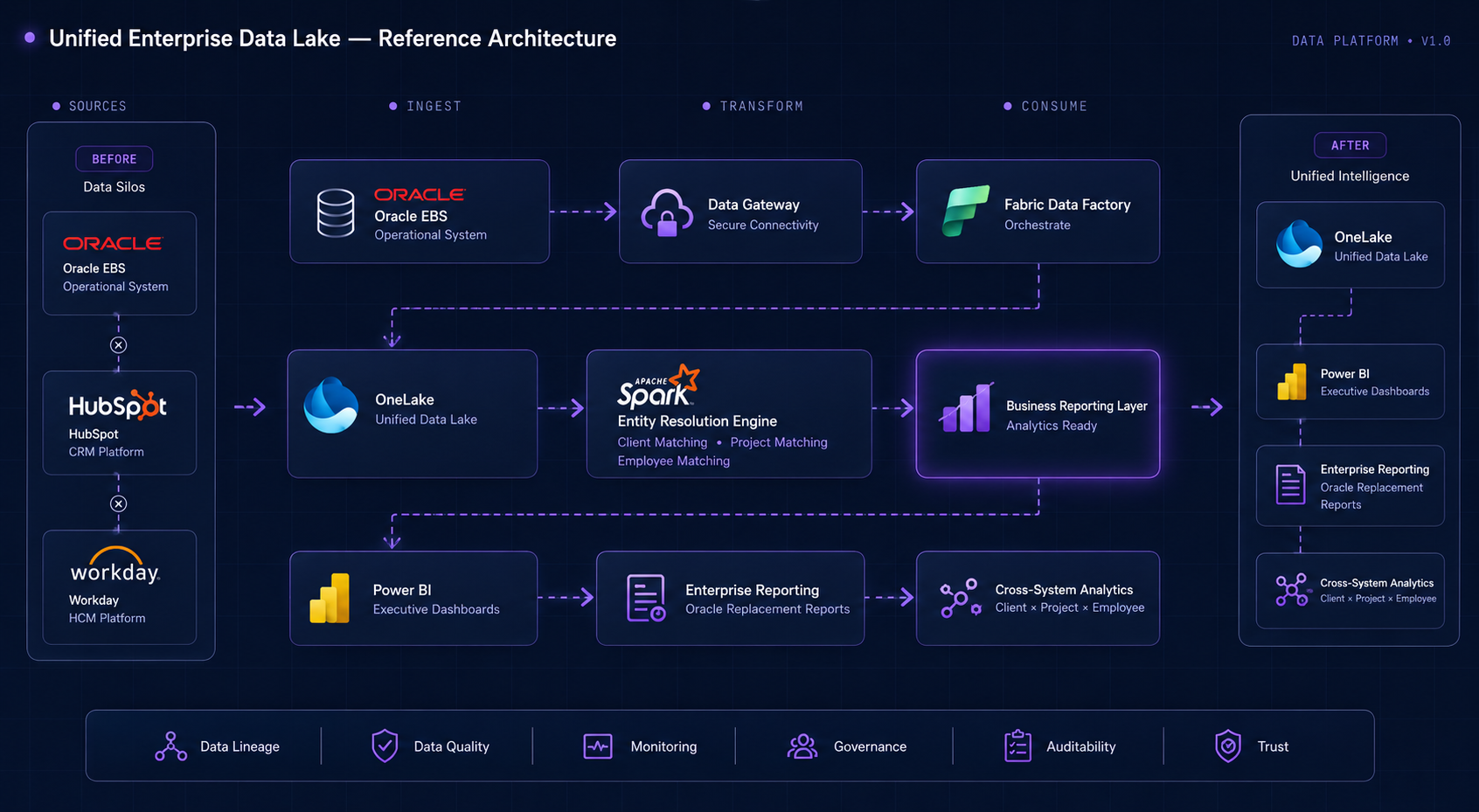Select the CONSUME stage heading
Screen dimensions: 1479x812
[x=1054, y=106]
